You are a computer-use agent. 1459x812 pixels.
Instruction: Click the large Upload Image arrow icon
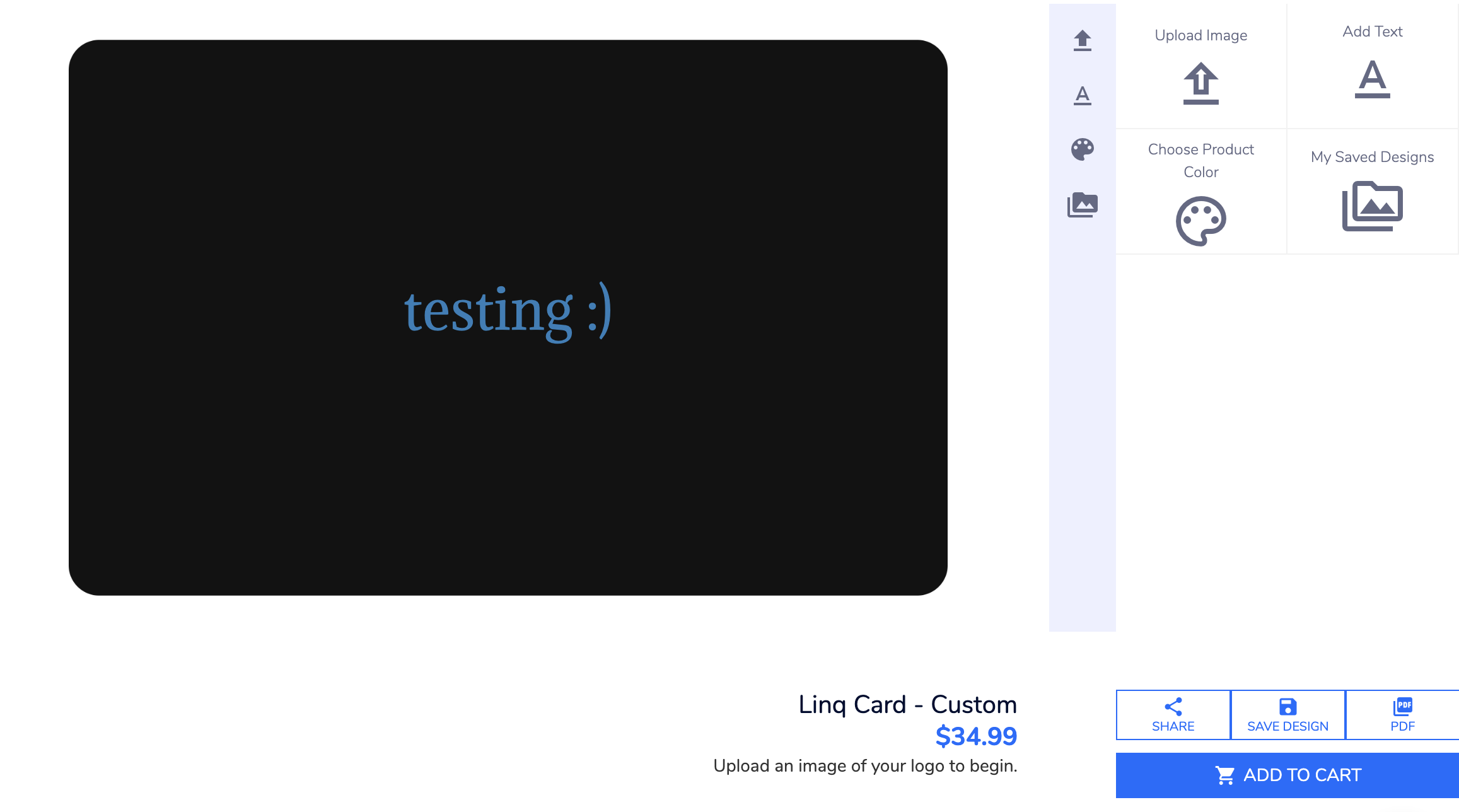(1200, 83)
